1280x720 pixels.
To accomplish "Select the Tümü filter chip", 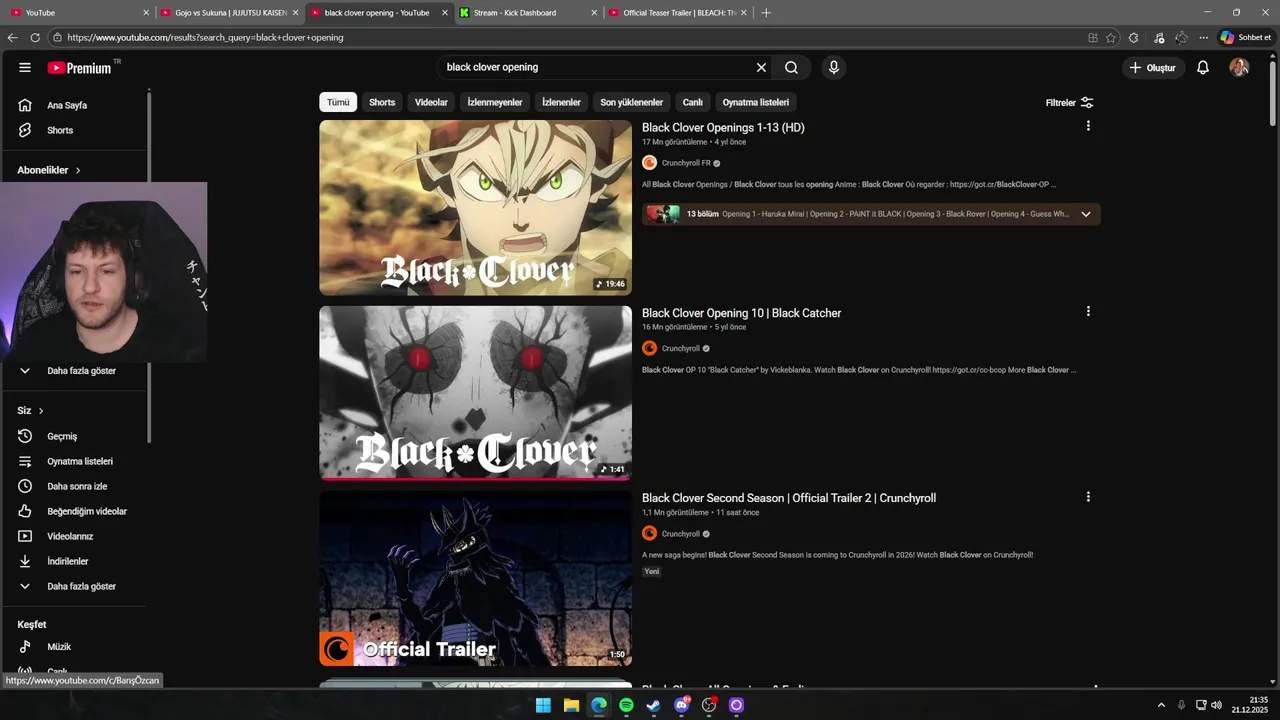I will tap(338, 102).
